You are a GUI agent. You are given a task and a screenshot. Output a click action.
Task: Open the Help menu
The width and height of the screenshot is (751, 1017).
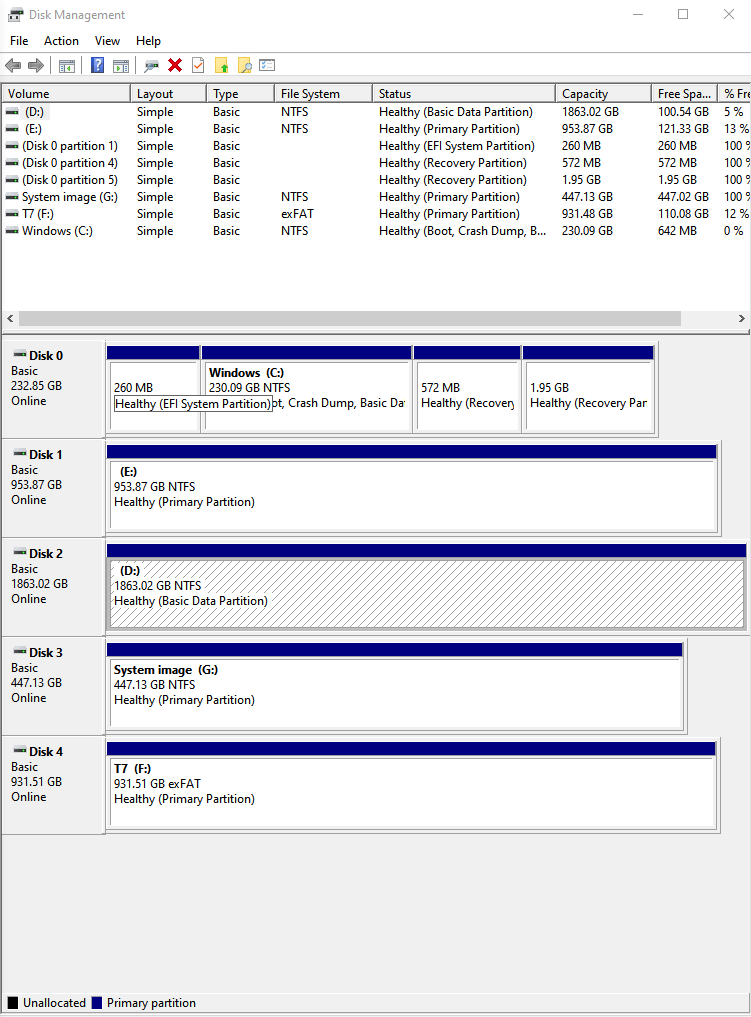click(x=148, y=41)
